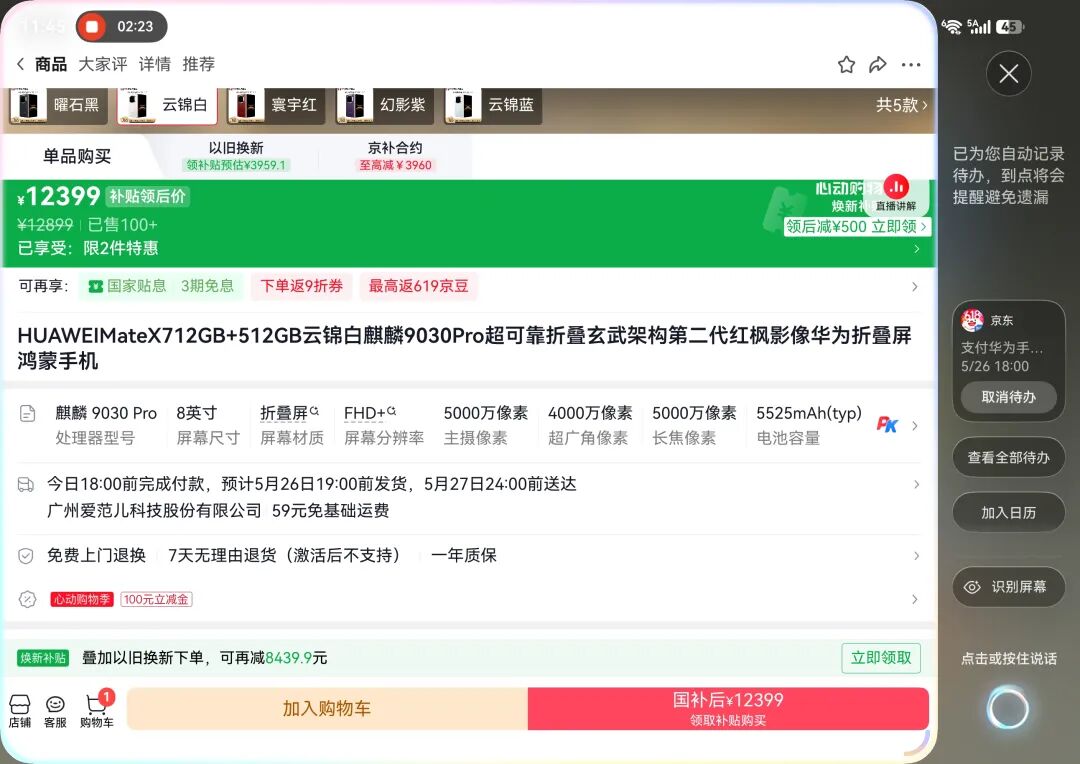Screen dimensions: 1080x764
Task: Expand the delivery info row chevron
Action: (x=916, y=484)
